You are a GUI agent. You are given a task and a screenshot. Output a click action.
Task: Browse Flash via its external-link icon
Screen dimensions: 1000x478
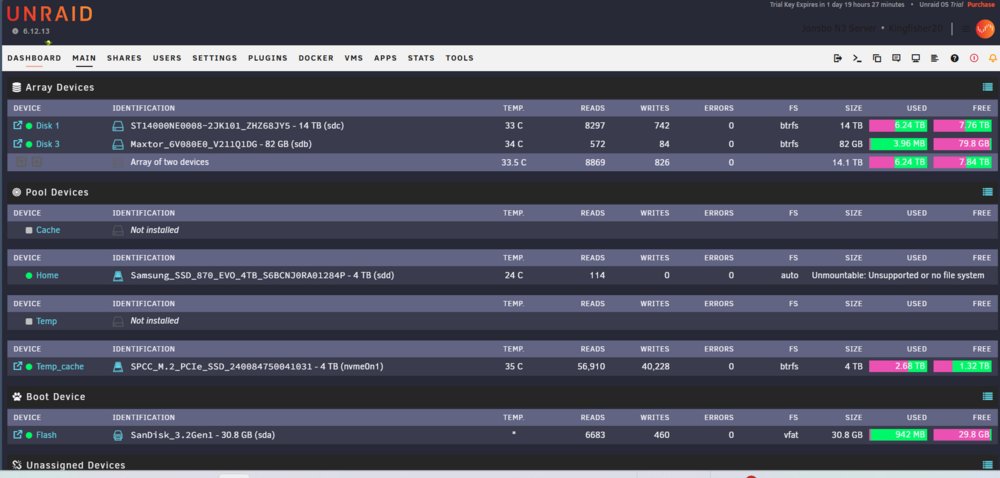tap(18, 435)
